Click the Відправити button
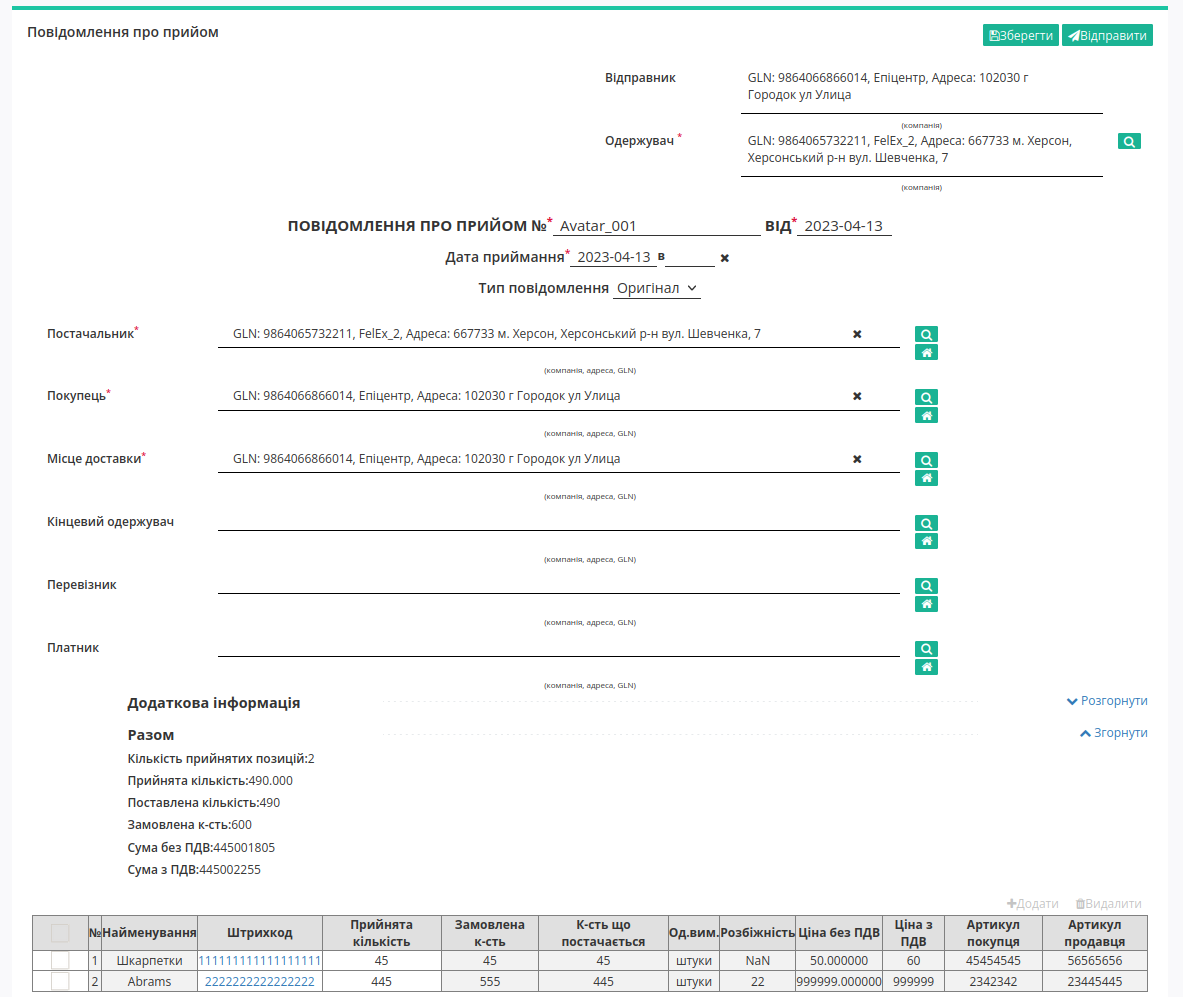 click(x=1107, y=35)
